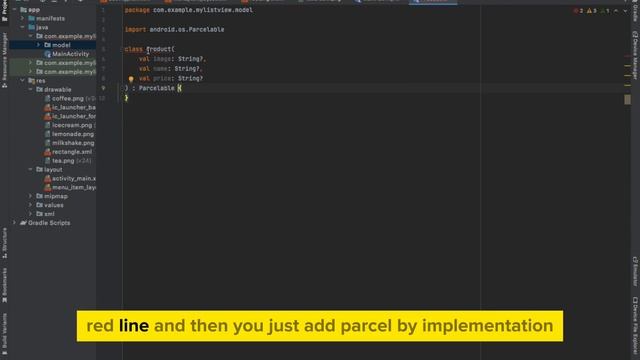Screen dimensions: 640x360
Task: Select the model package in the project tree
Action: coord(61,45)
